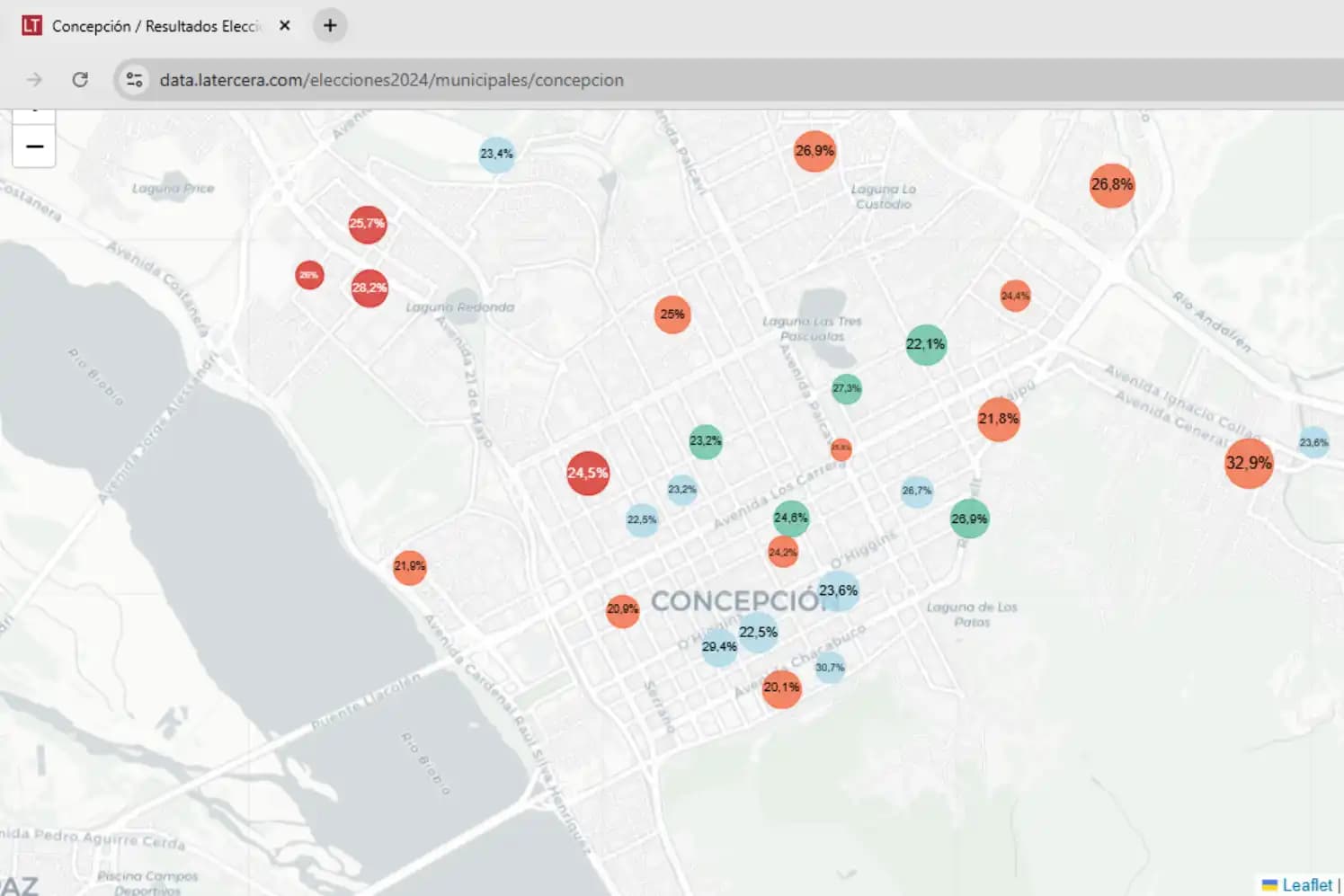Select the orange 26,8% marker
The height and width of the screenshot is (896, 1344).
coord(1112,185)
